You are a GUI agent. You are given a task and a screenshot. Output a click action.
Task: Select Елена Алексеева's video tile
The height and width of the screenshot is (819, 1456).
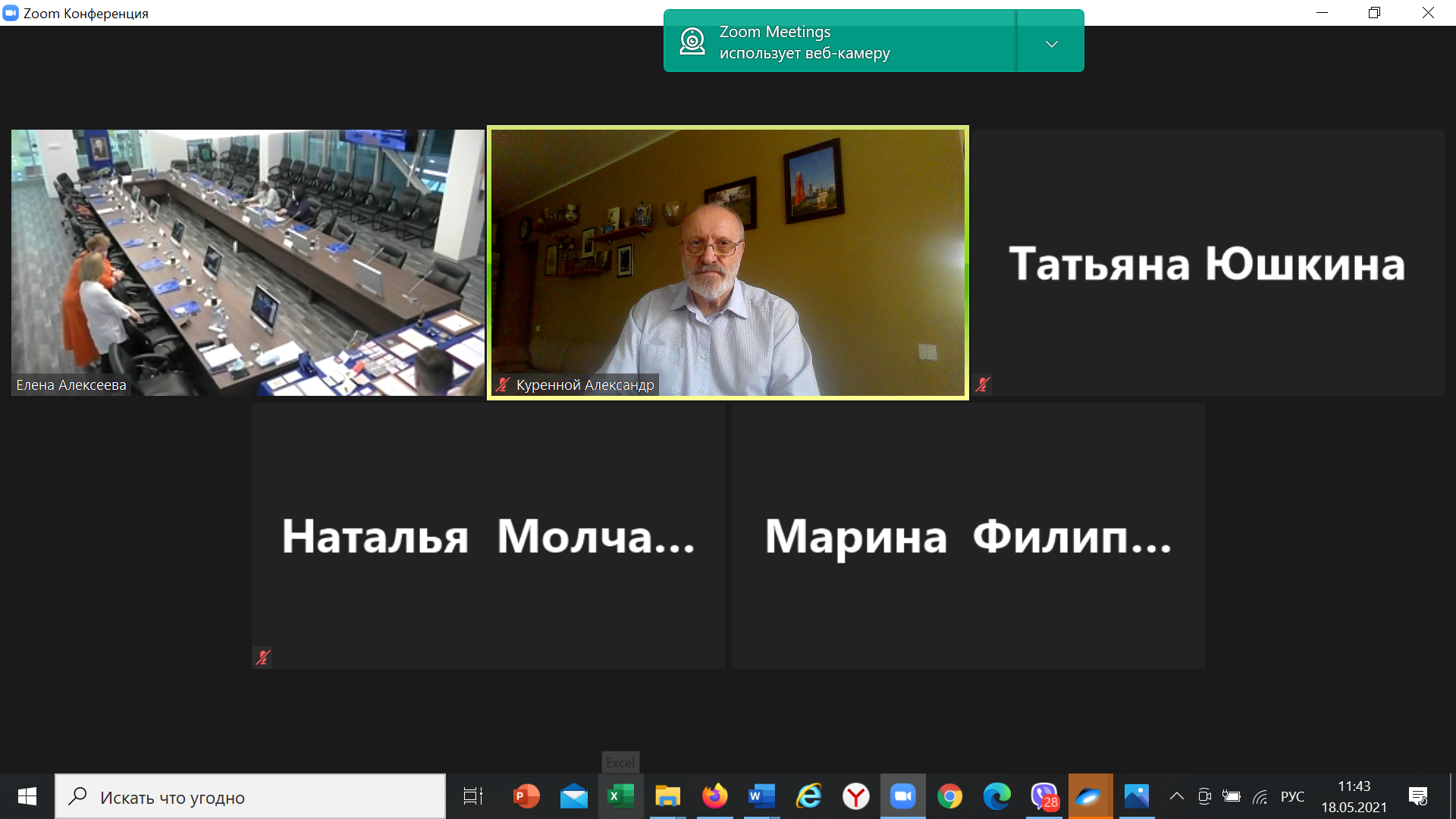click(247, 262)
